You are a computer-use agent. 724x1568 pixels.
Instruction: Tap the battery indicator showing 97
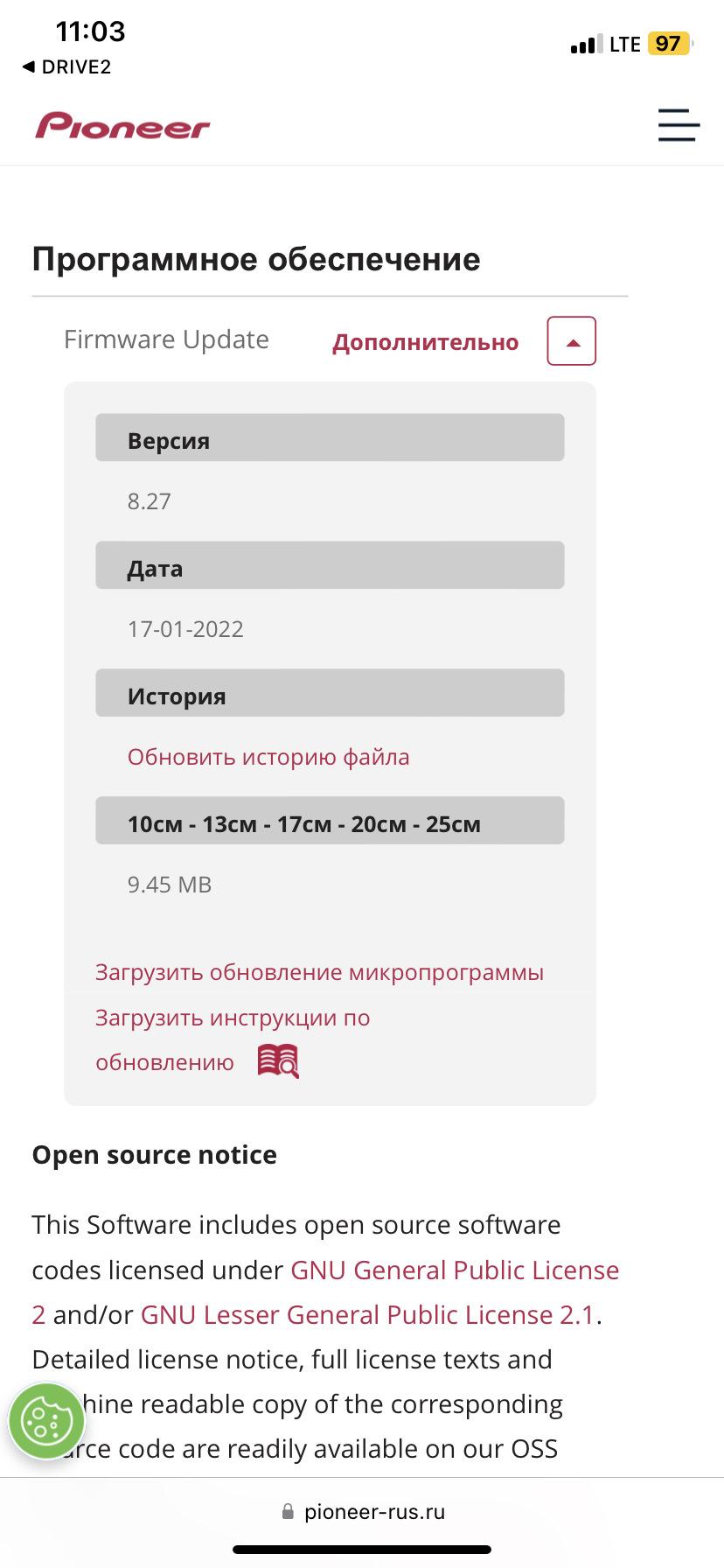click(669, 44)
